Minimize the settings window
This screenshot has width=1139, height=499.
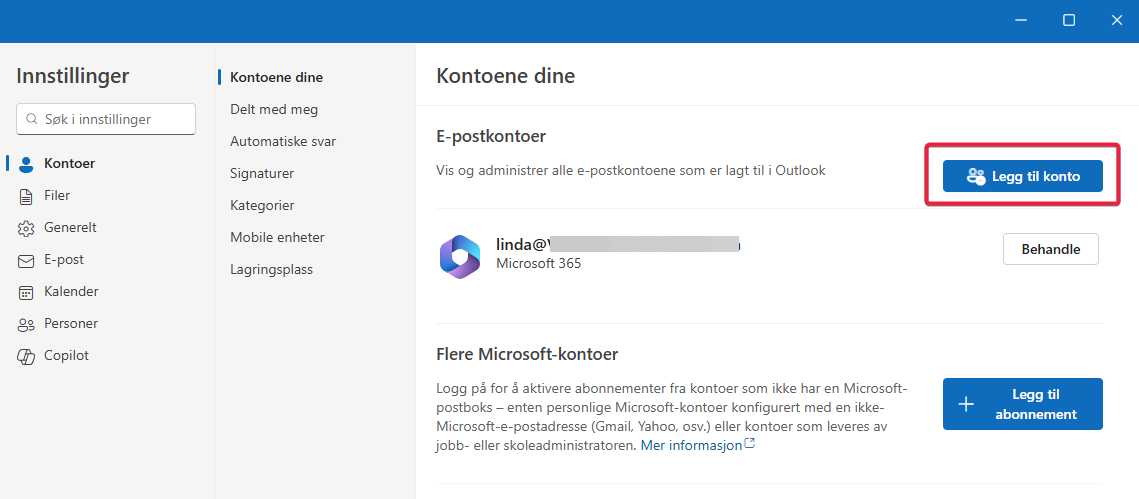[x=1021, y=20]
